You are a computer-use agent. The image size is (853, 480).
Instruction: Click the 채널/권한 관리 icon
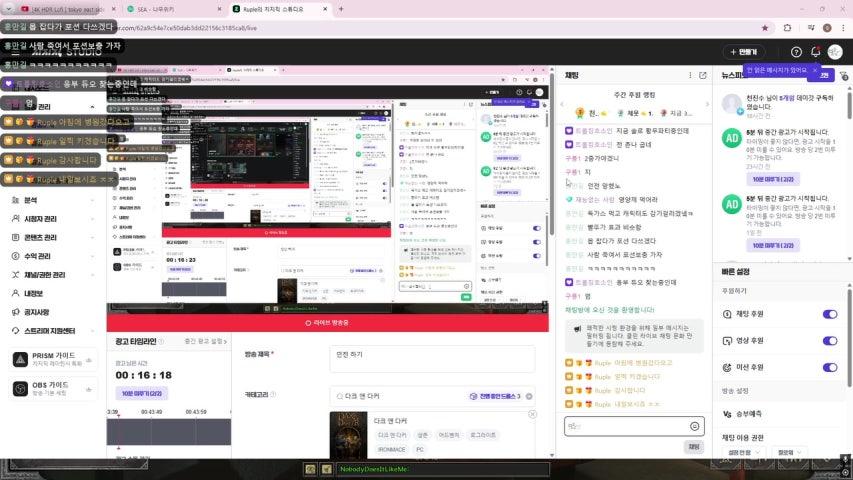pyautogui.click(x=15, y=275)
